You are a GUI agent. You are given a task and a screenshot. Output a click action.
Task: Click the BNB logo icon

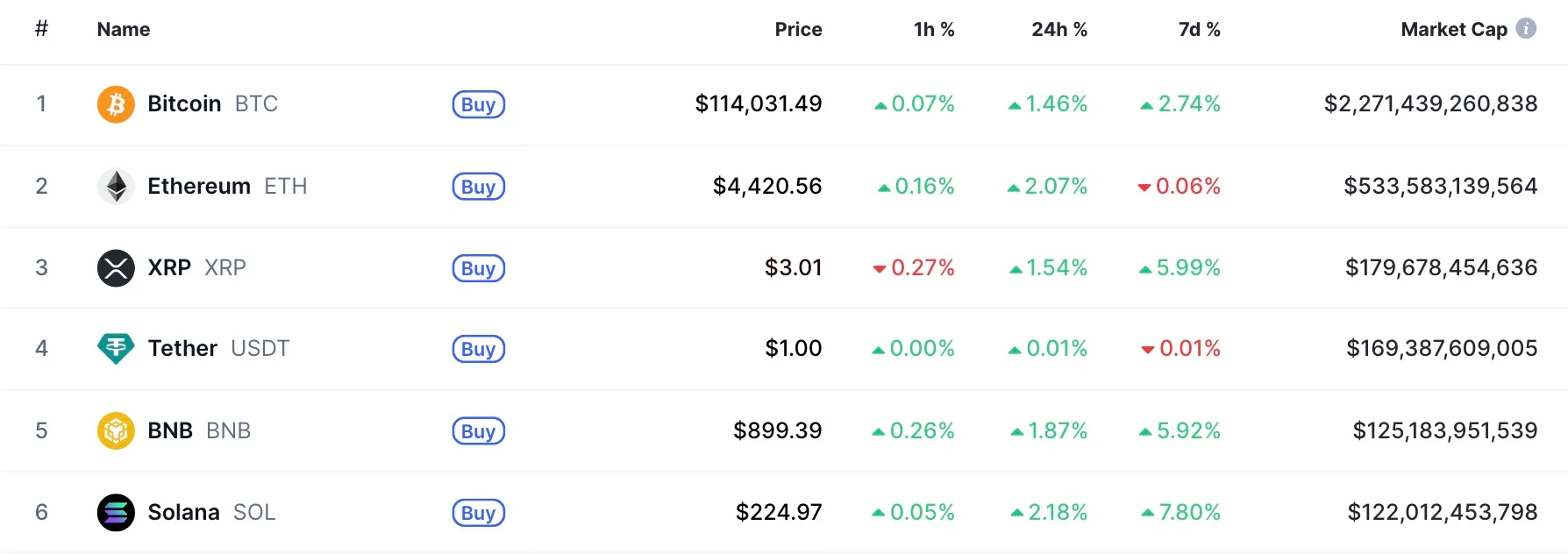pos(116,430)
